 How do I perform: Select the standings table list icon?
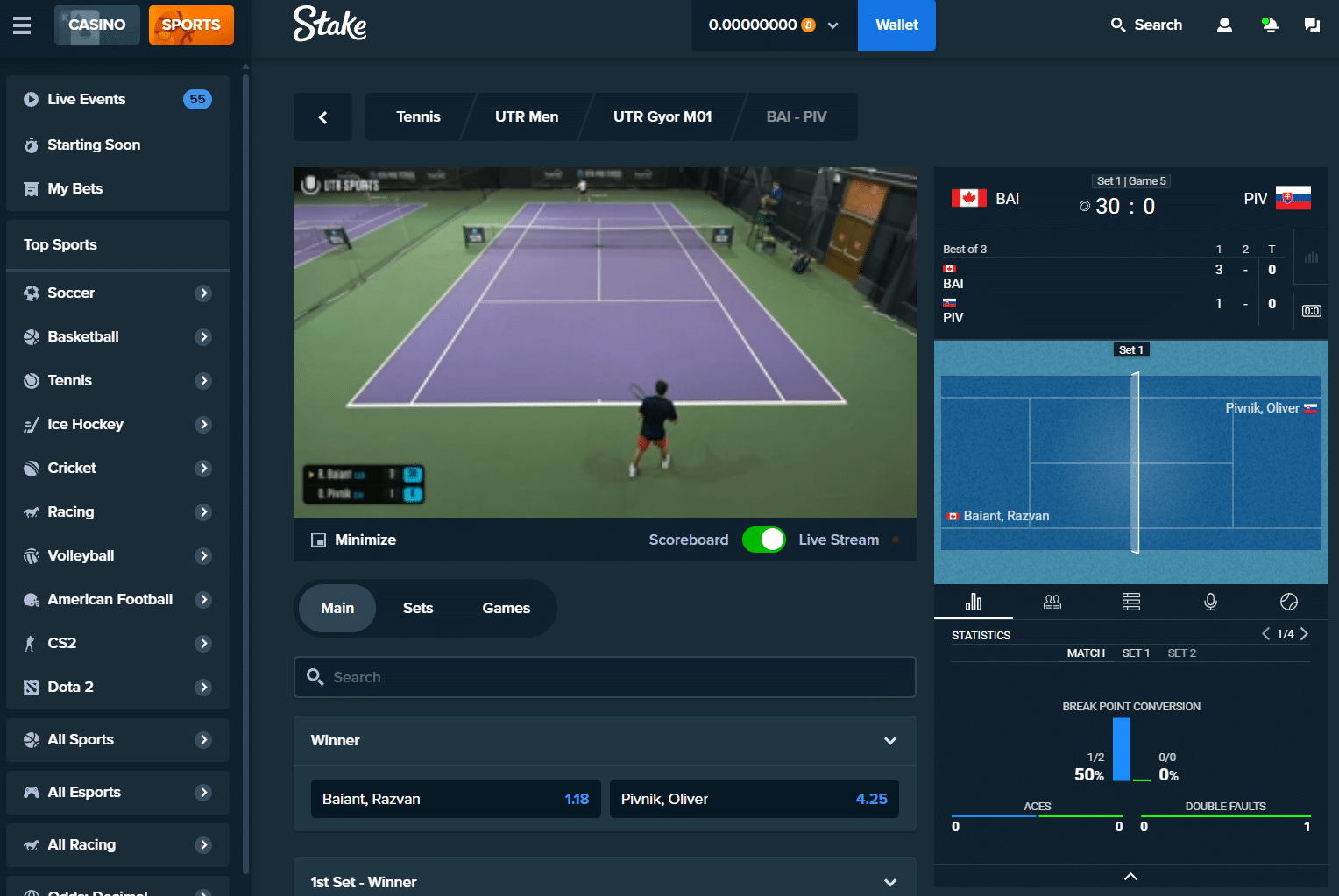[1131, 602]
